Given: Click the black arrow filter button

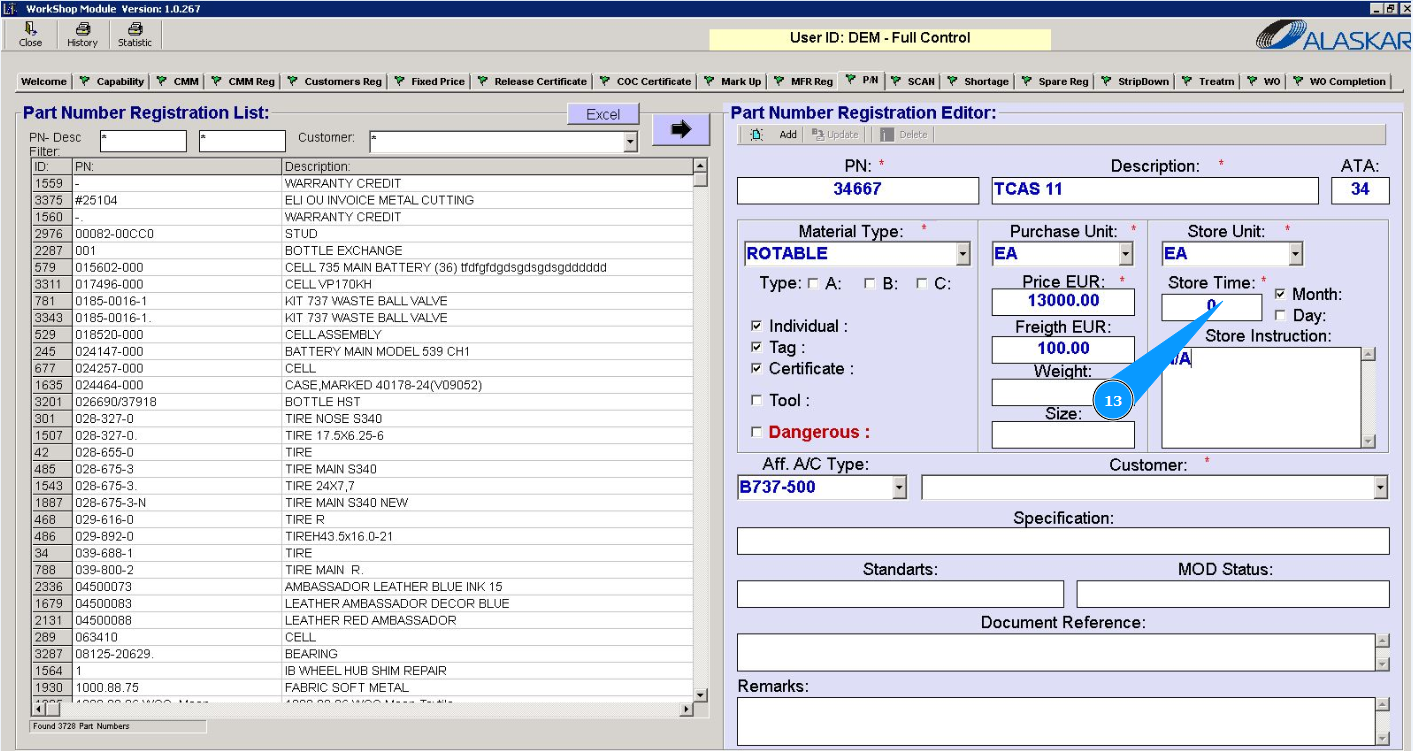Looking at the screenshot, I should [681, 129].
